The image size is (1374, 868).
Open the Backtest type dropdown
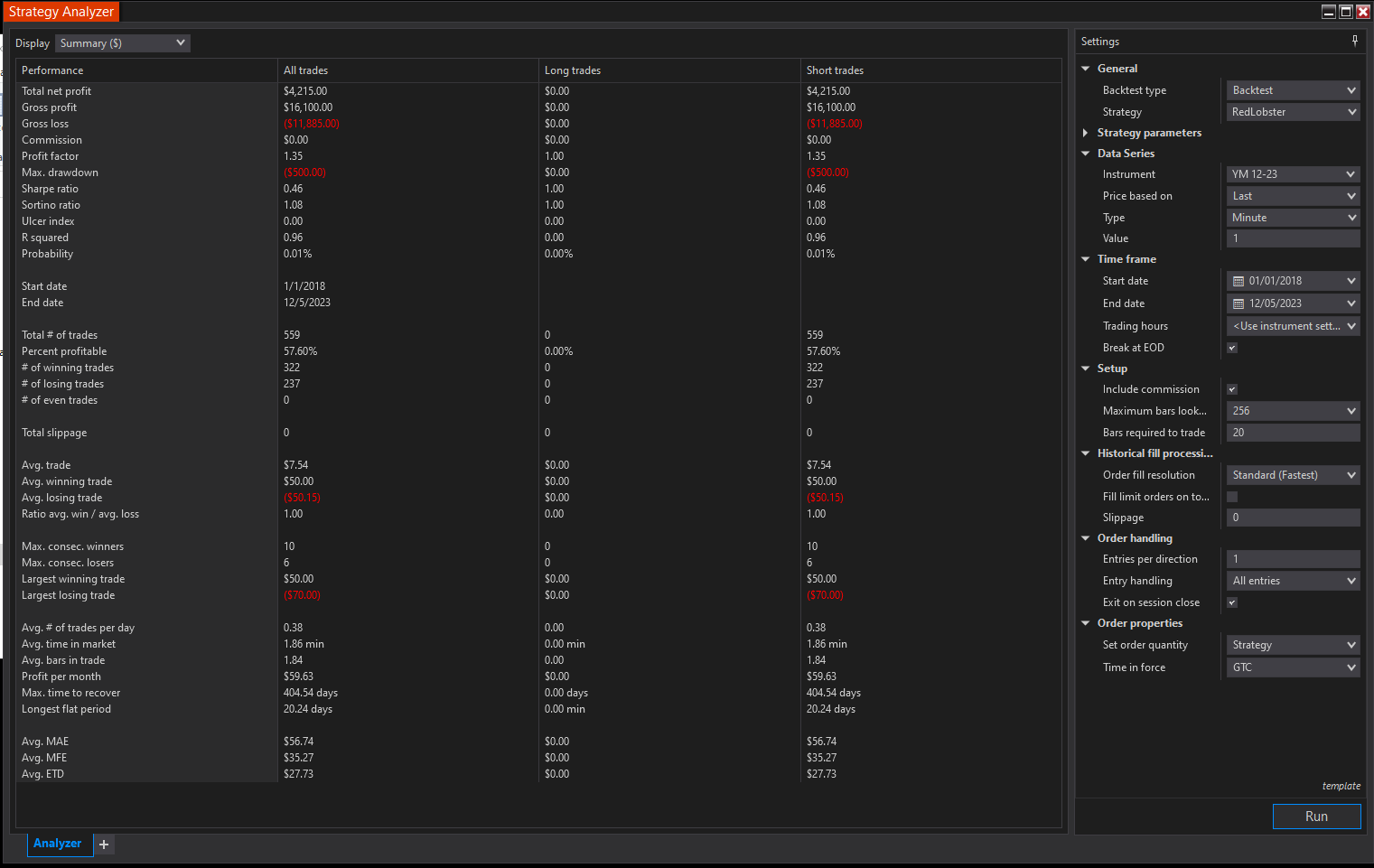point(1293,90)
